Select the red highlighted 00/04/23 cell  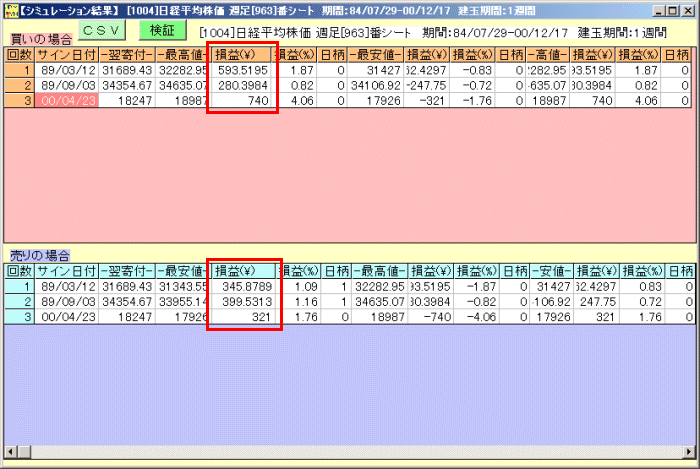tap(67, 101)
